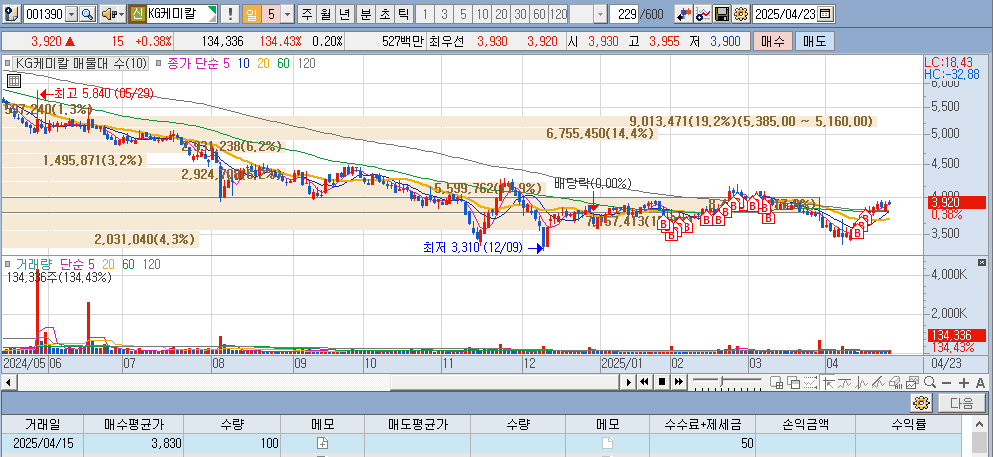Click the table grid icon on the chart

[14, 80]
